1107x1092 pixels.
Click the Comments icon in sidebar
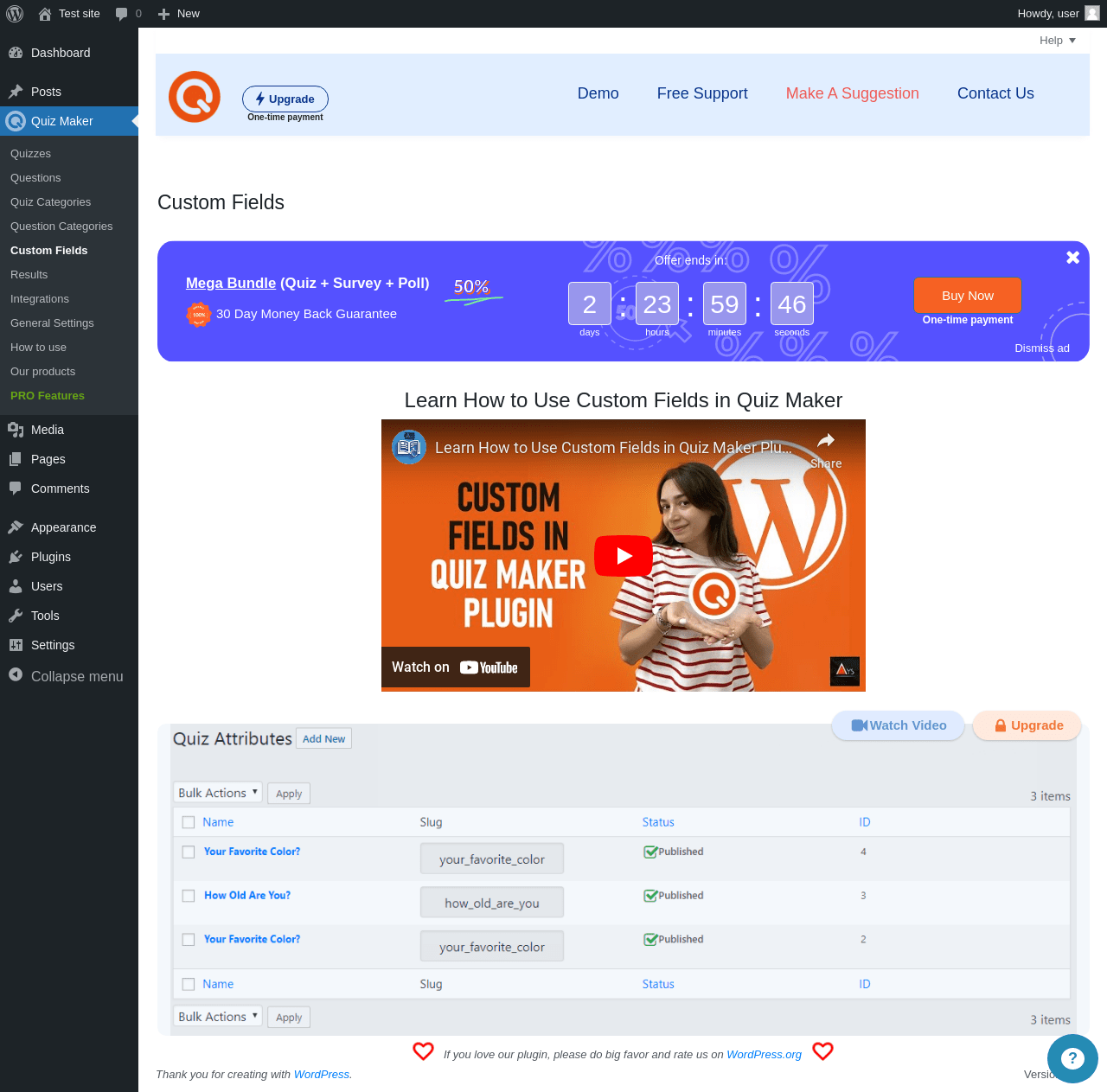pos(16,489)
